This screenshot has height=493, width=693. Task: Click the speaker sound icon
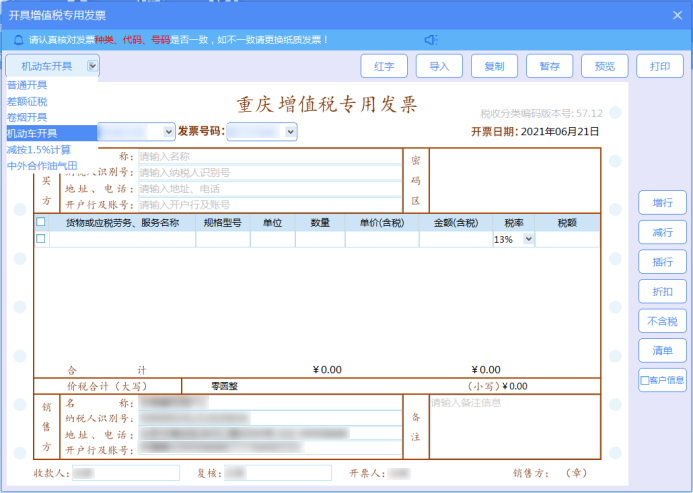click(x=431, y=40)
